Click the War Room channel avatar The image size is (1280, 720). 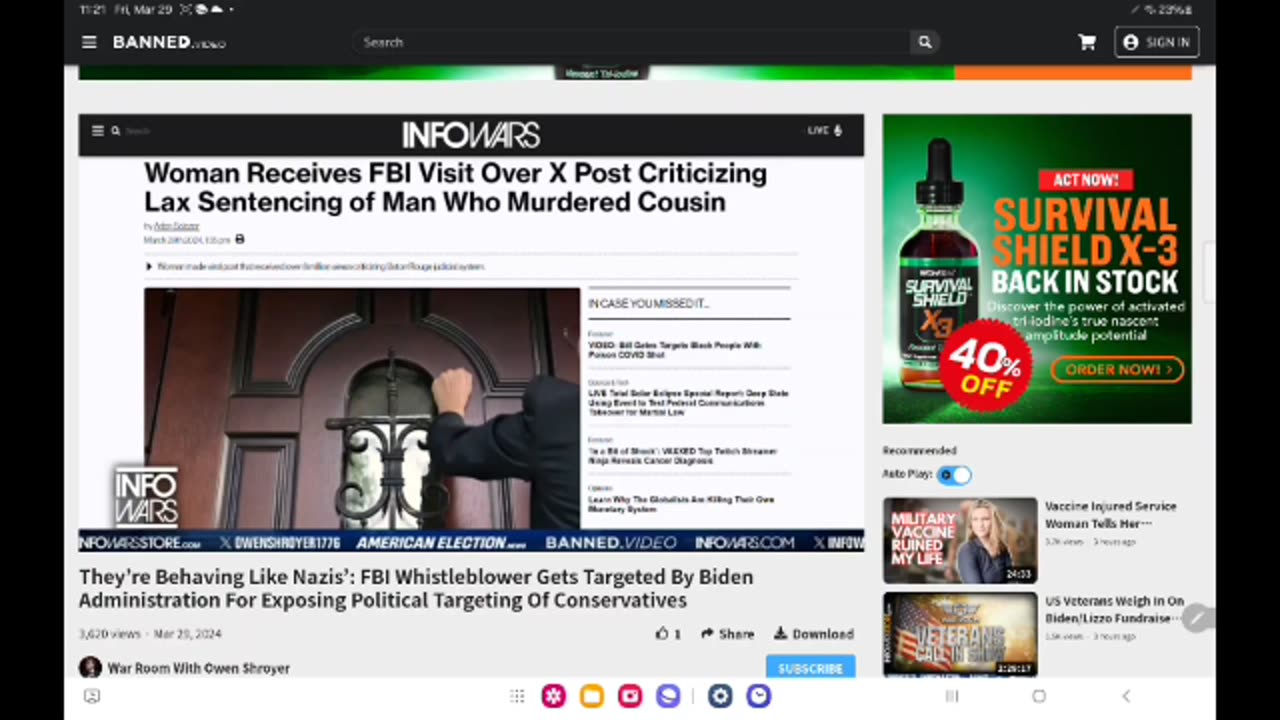click(90, 667)
